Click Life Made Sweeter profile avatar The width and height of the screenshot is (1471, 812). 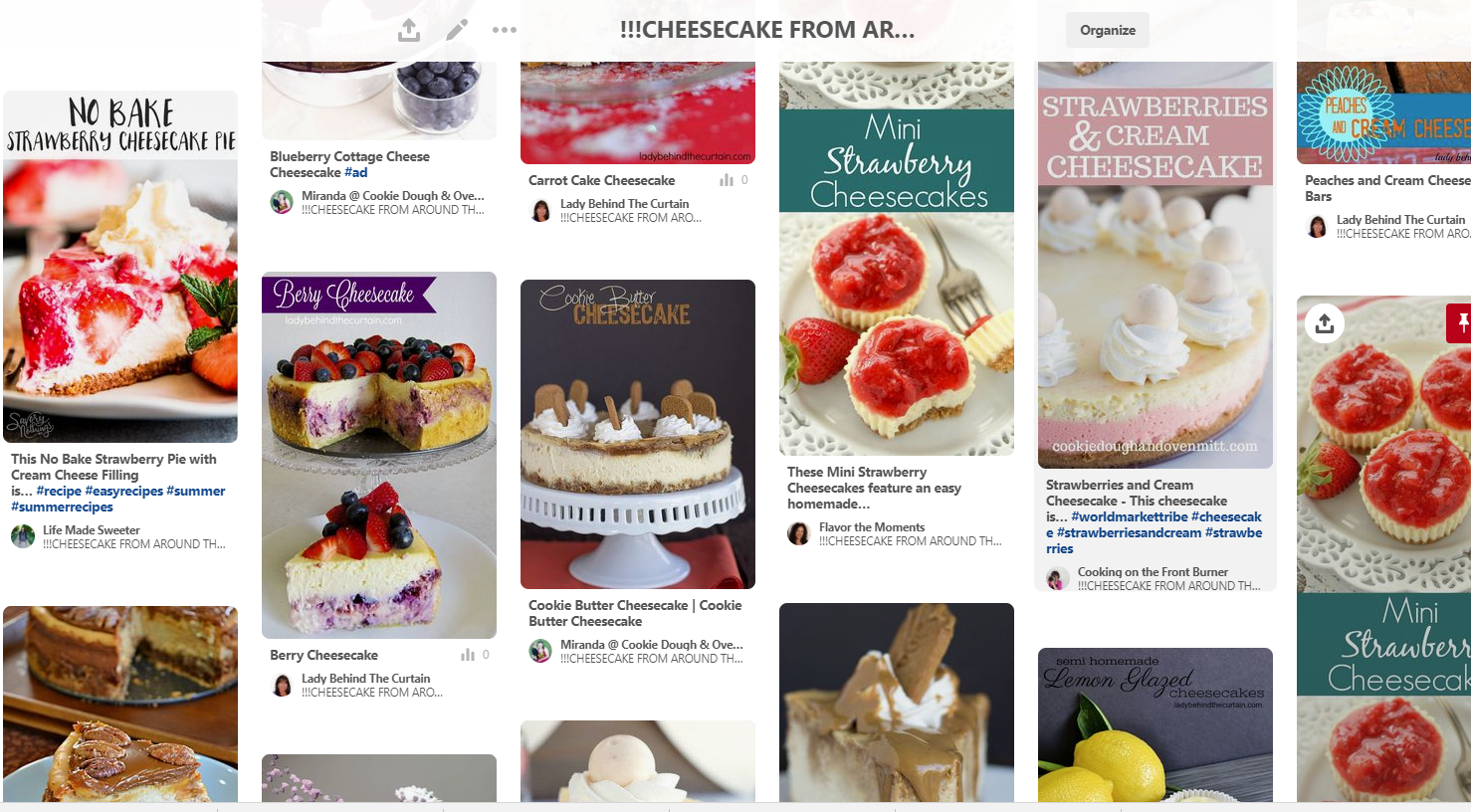(23, 536)
